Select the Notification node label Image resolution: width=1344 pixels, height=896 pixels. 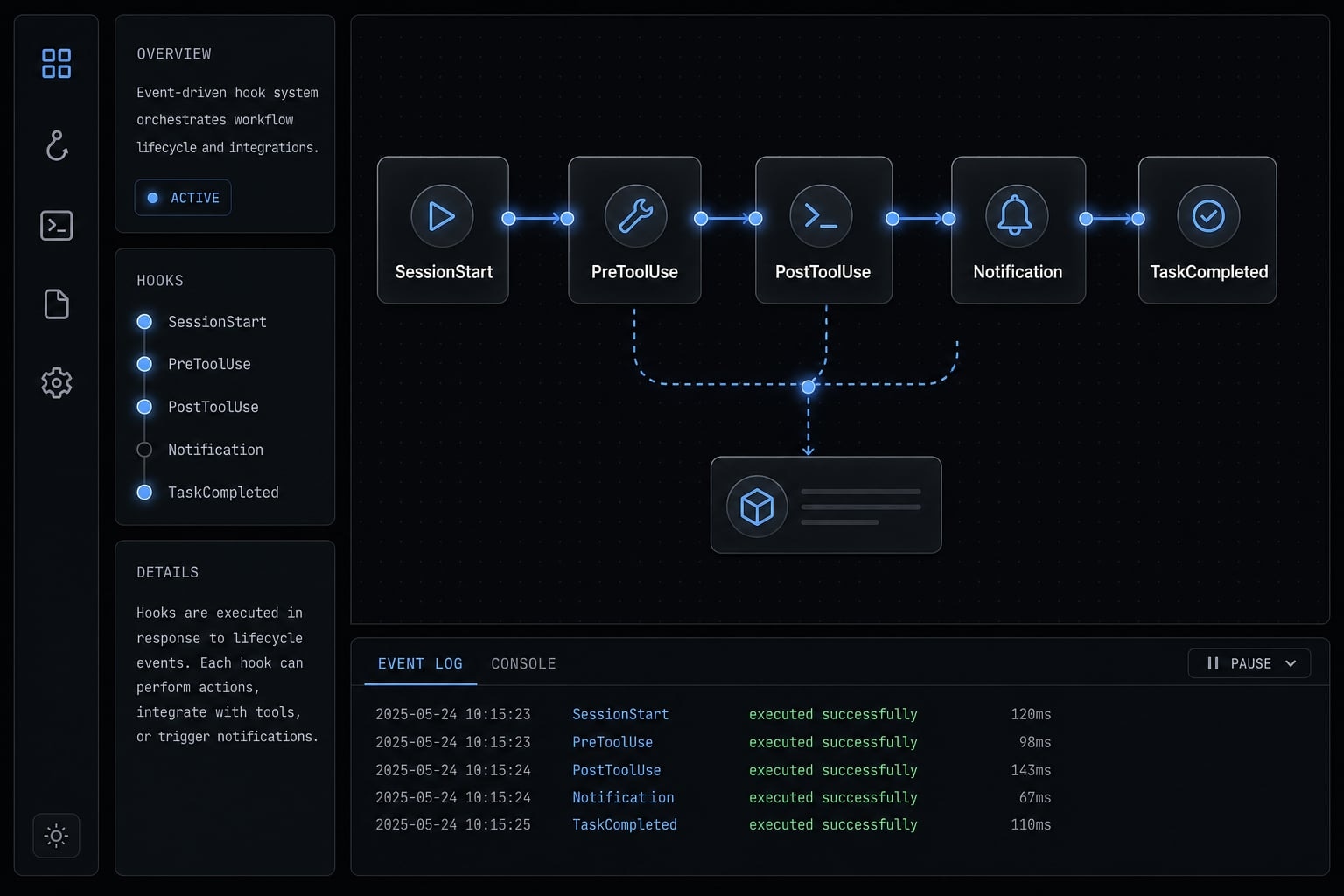pyautogui.click(x=1018, y=272)
